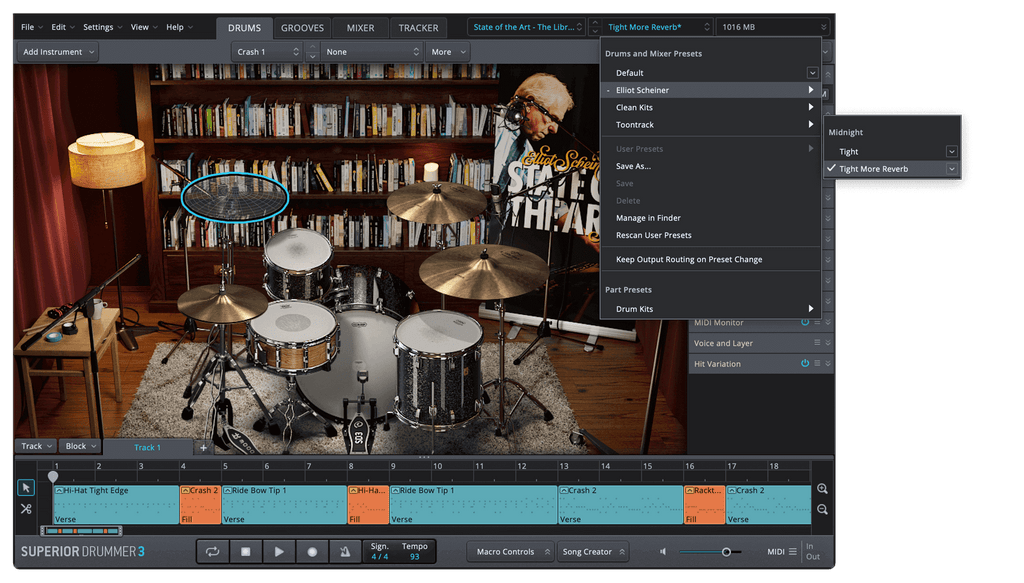Image resolution: width=1024 pixels, height=583 pixels.
Task: Add a new track with plus button
Action: (x=203, y=447)
